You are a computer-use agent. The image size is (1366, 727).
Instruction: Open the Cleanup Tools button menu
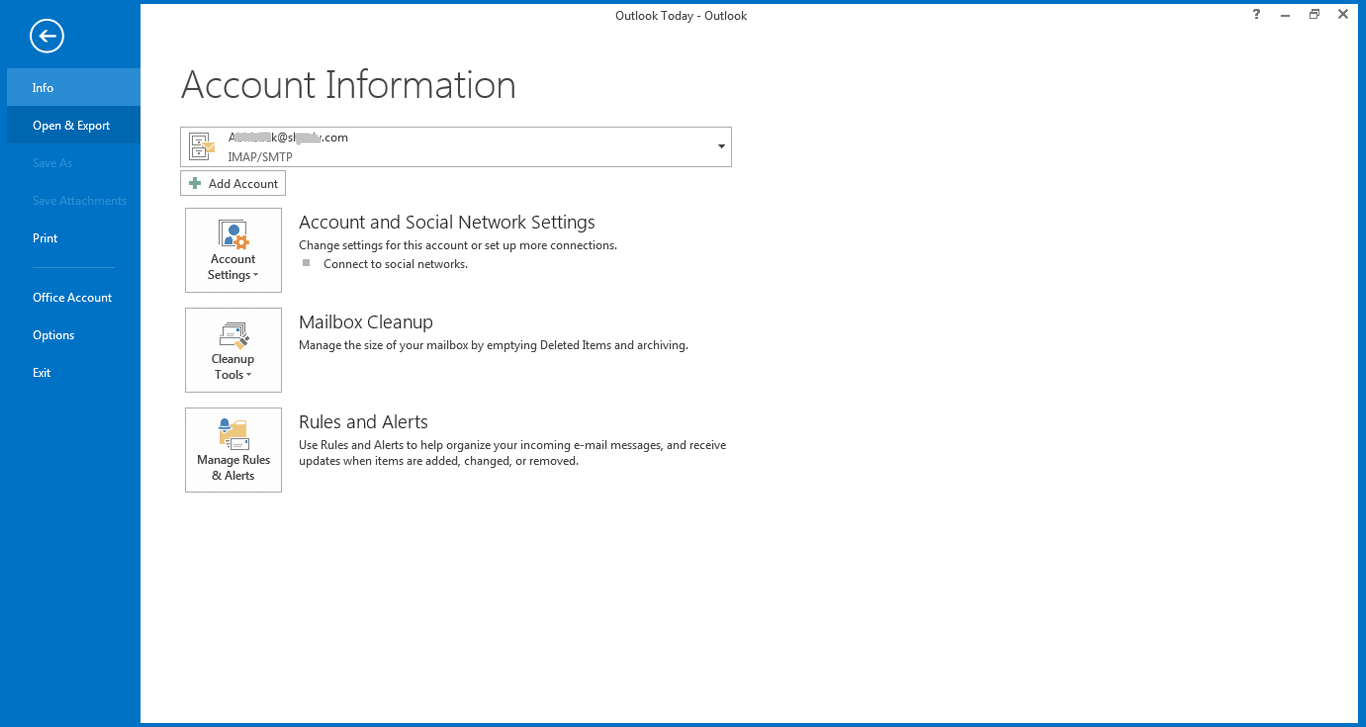(233, 350)
